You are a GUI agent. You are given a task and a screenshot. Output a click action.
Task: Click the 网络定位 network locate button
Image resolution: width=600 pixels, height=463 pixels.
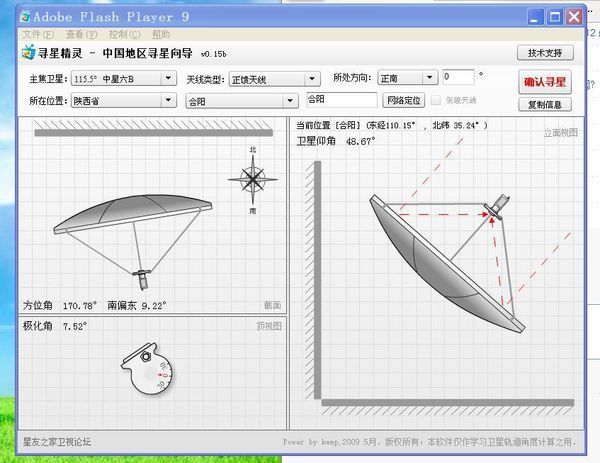pos(405,101)
